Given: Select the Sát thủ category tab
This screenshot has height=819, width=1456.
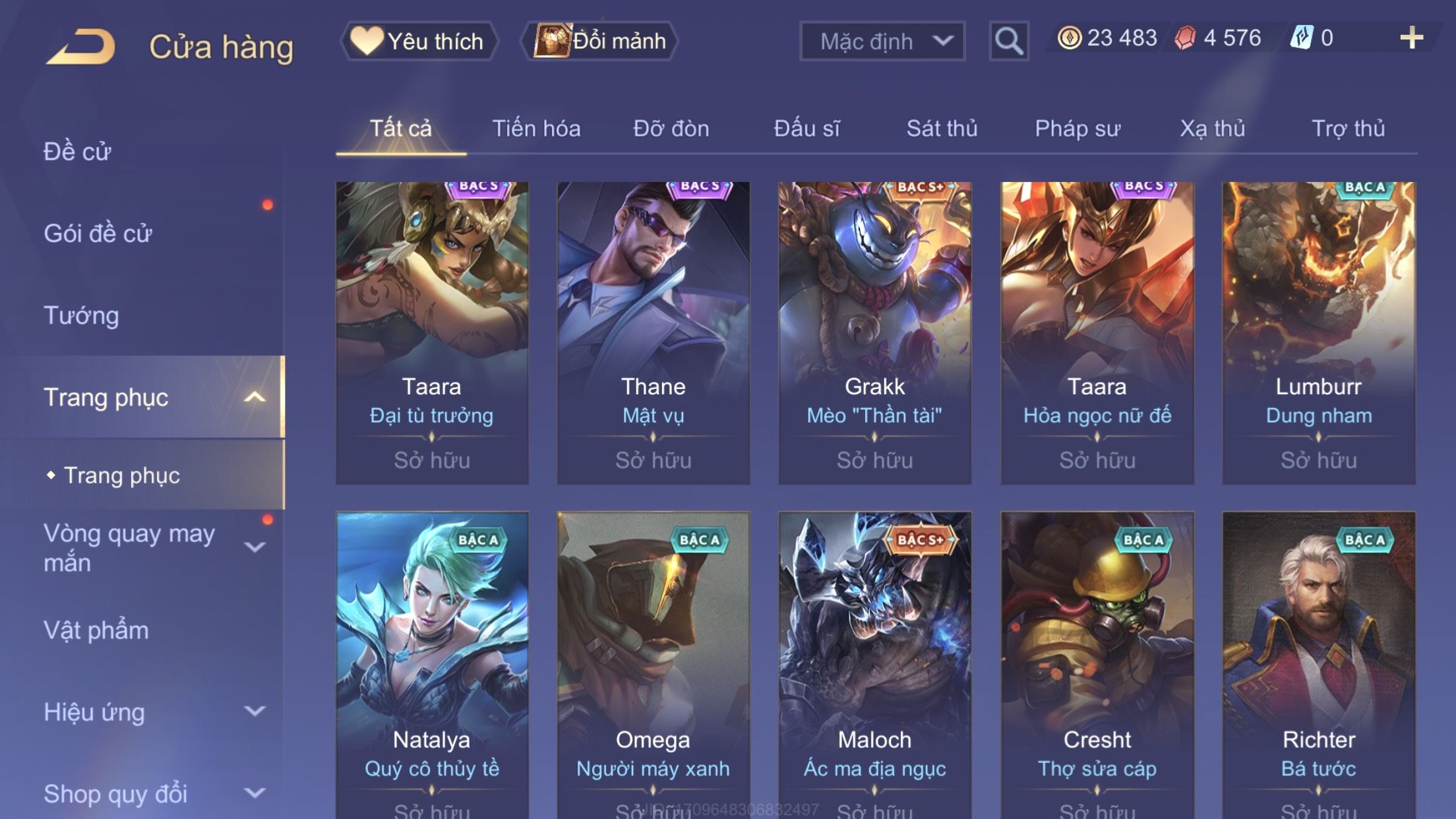Looking at the screenshot, I should pos(942,129).
